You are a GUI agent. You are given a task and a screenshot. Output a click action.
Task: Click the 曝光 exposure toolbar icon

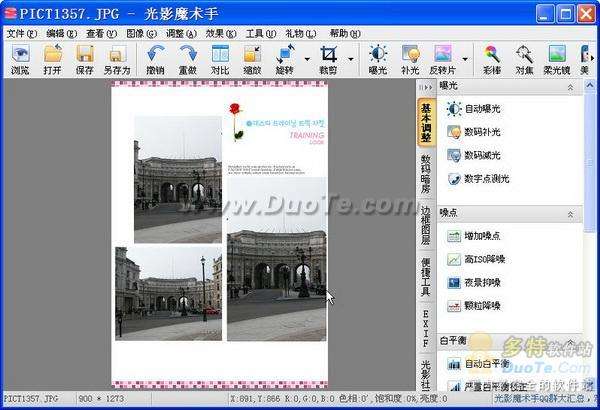(x=378, y=59)
